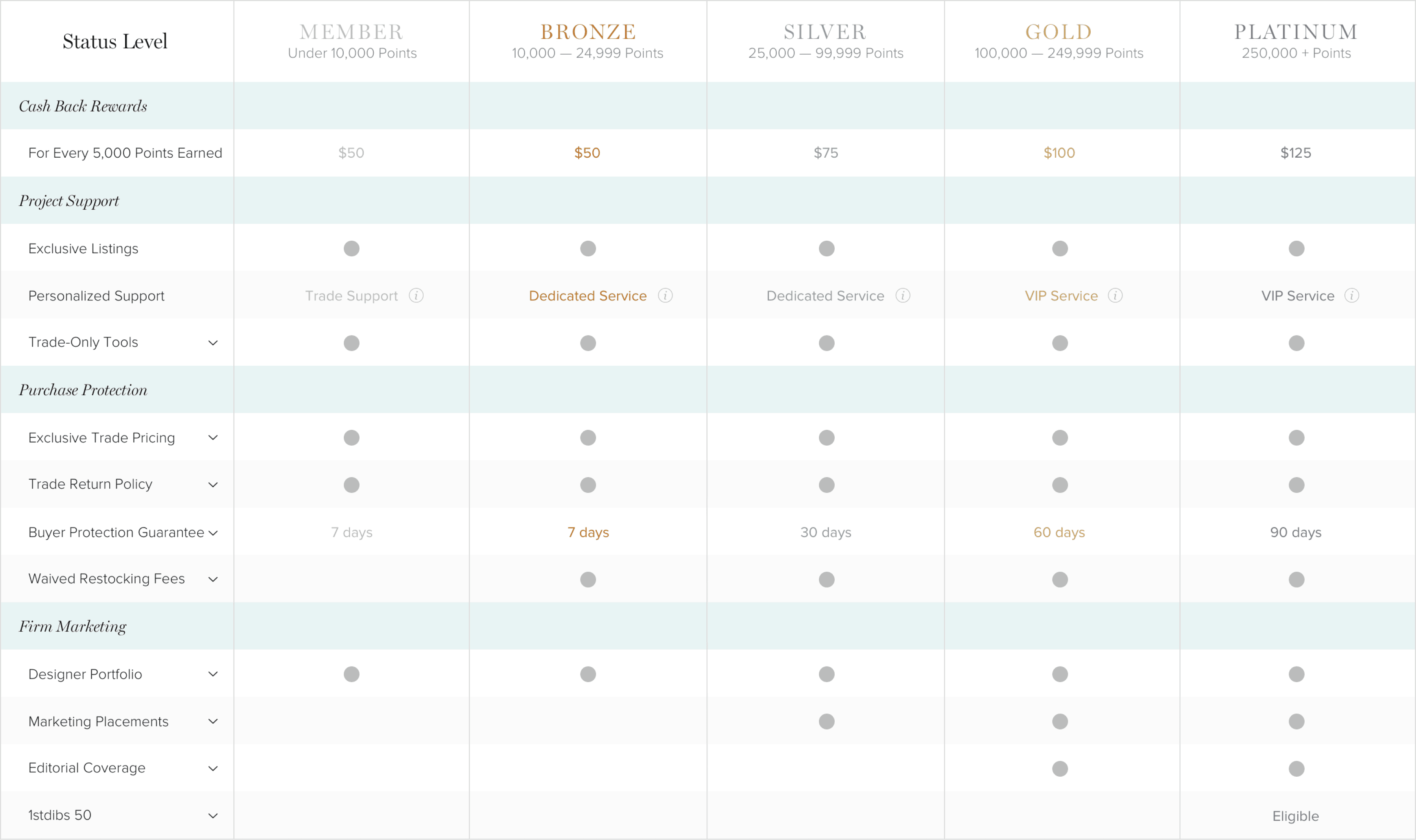This screenshot has height=840, width=1416.
Task: Click the Editorial Coverage row label
Action: [x=87, y=768]
